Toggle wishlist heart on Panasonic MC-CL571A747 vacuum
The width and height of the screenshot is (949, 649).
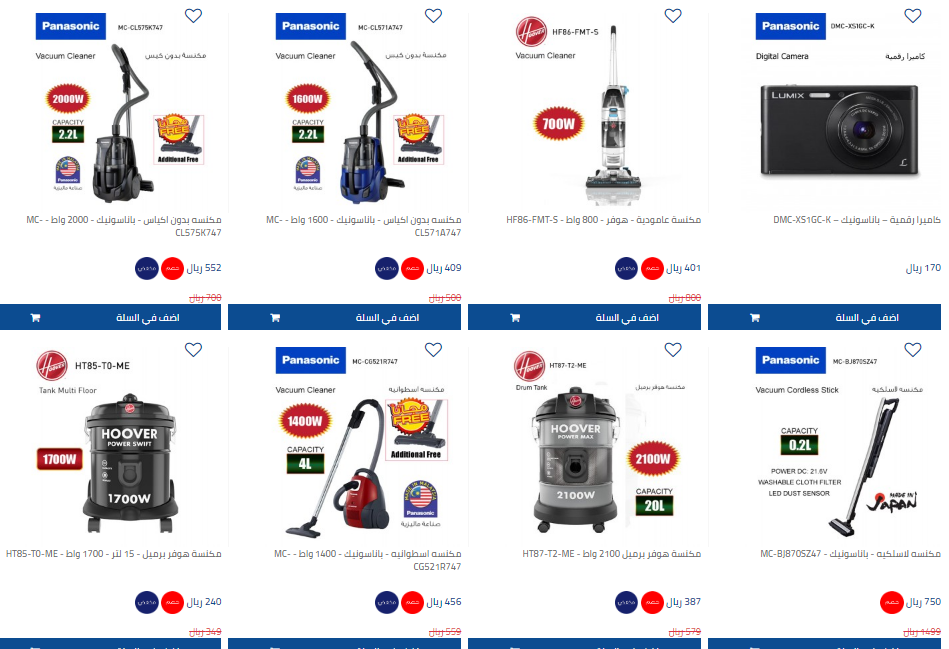tap(433, 16)
